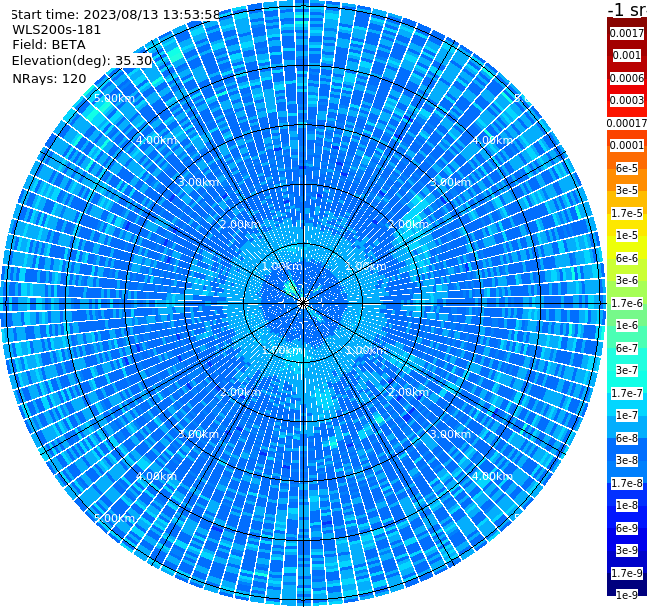Click the upper-left 3.00km range label
The width and height of the screenshot is (647, 607).
pos(198,182)
